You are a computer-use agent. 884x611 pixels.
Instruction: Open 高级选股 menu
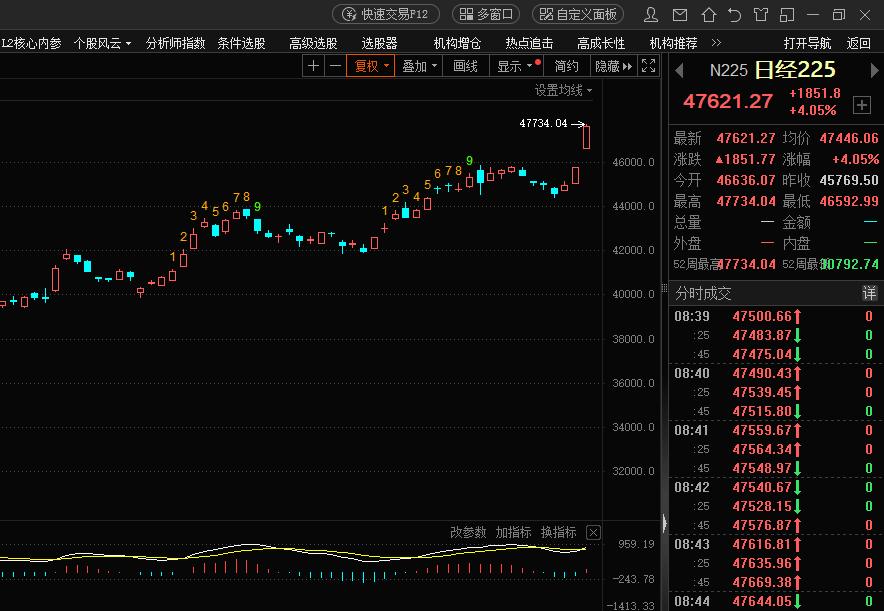tap(313, 43)
